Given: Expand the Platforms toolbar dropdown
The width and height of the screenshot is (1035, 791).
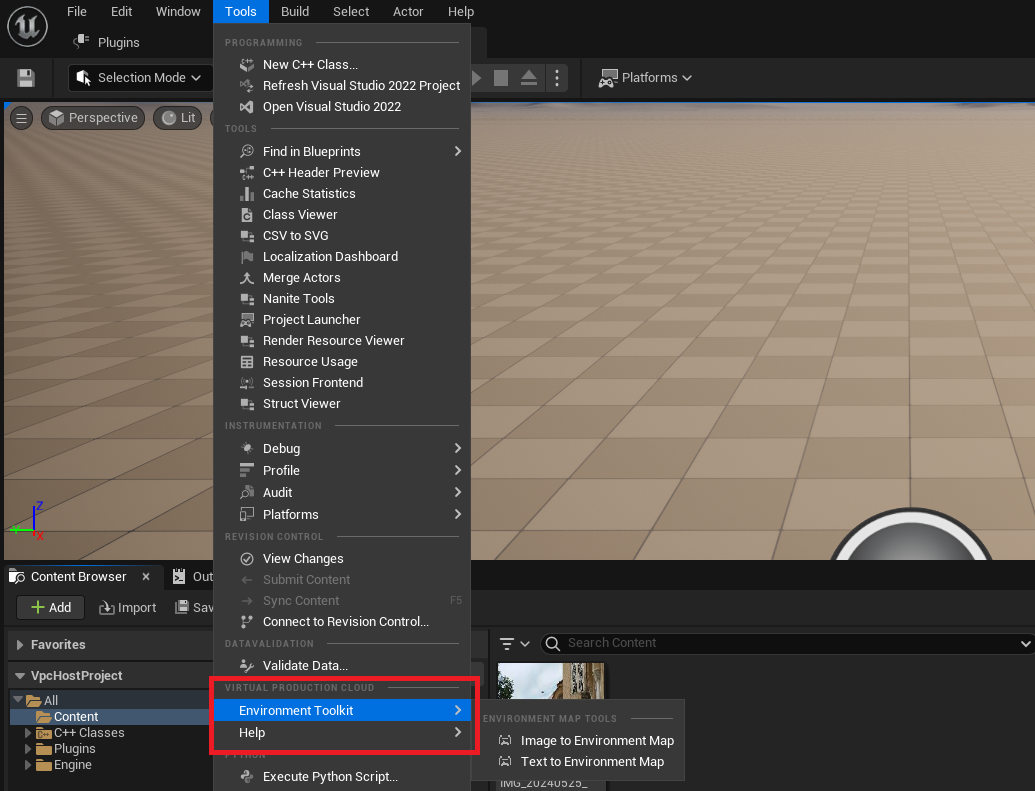Looking at the screenshot, I should 645,78.
